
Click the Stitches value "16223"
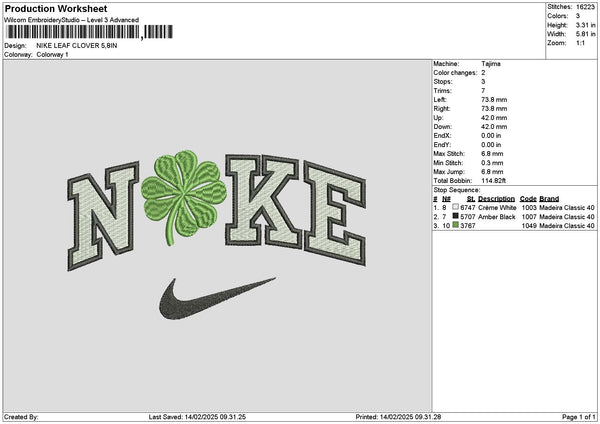pos(585,7)
